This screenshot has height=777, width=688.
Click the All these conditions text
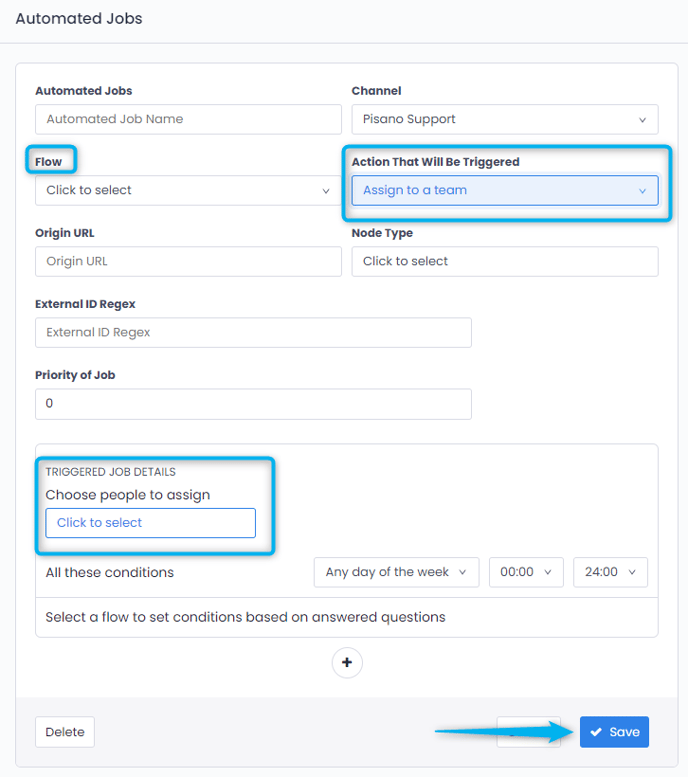tap(110, 573)
